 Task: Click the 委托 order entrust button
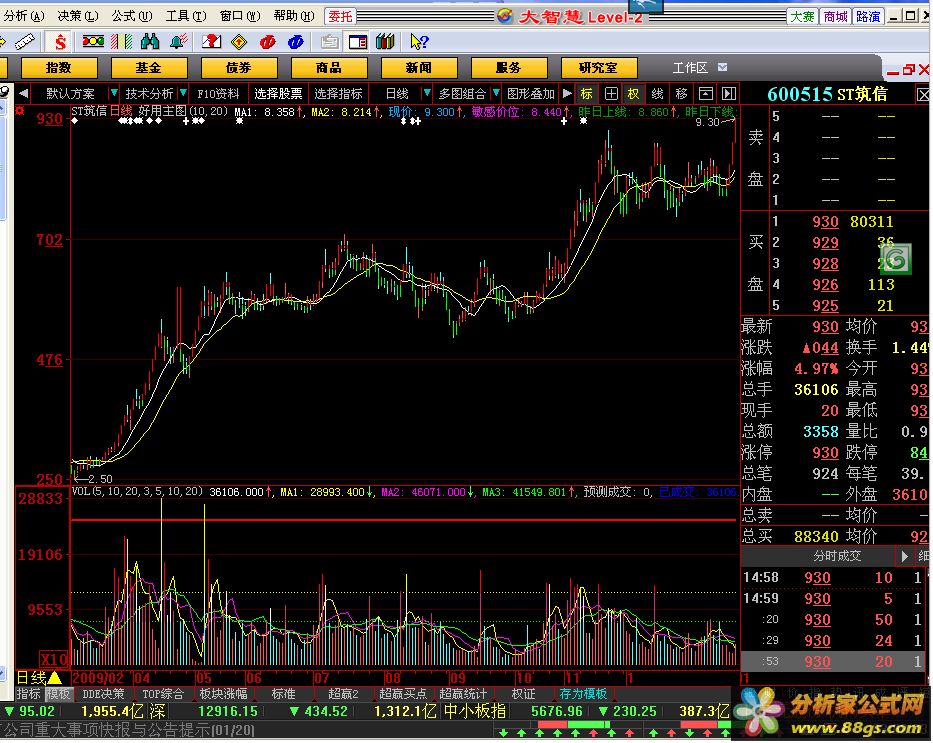[x=340, y=16]
